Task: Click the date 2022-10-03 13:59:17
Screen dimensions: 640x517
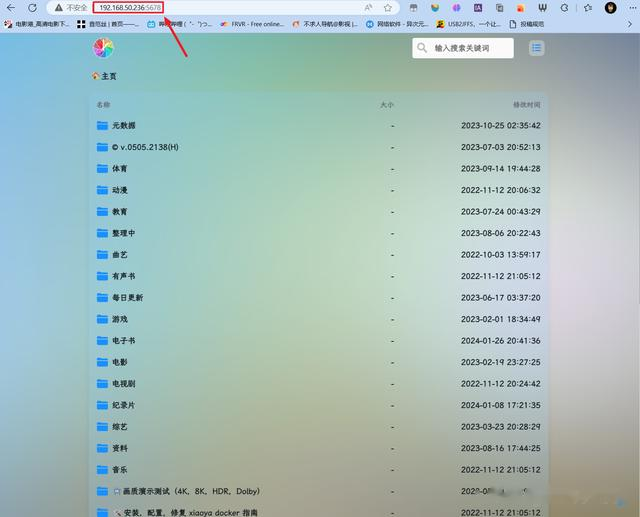Action: click(x=501, y=255)
